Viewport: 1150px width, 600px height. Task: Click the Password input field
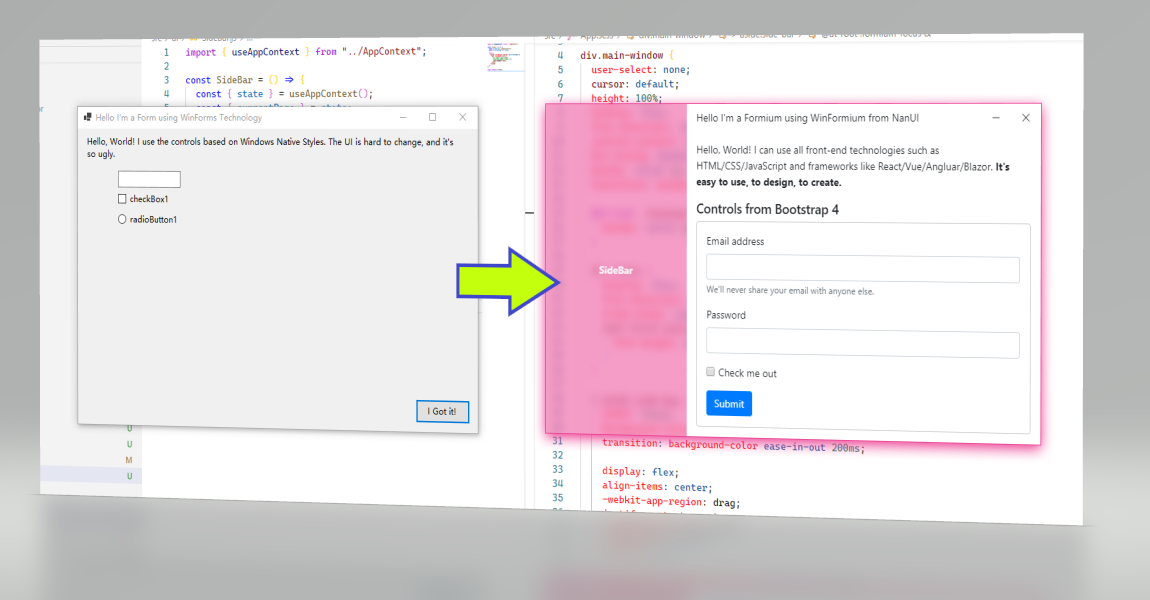click(862, 344)
